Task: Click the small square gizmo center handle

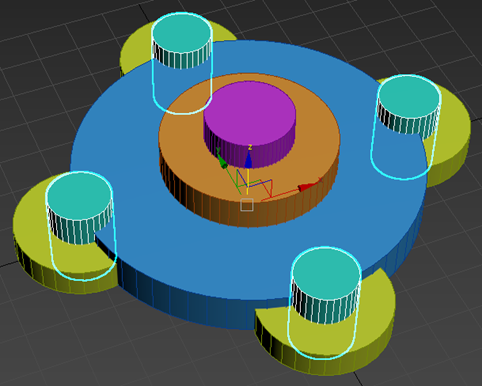Action: tap(247, 205)
